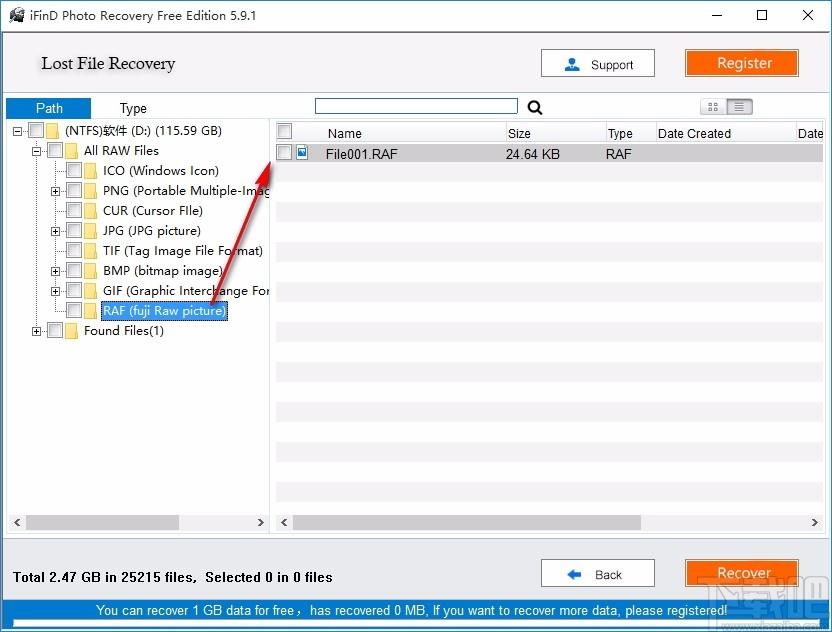The image size is (832, 632).
Task: Click file list scroll right arrow
Action: [x=814, y=523]
